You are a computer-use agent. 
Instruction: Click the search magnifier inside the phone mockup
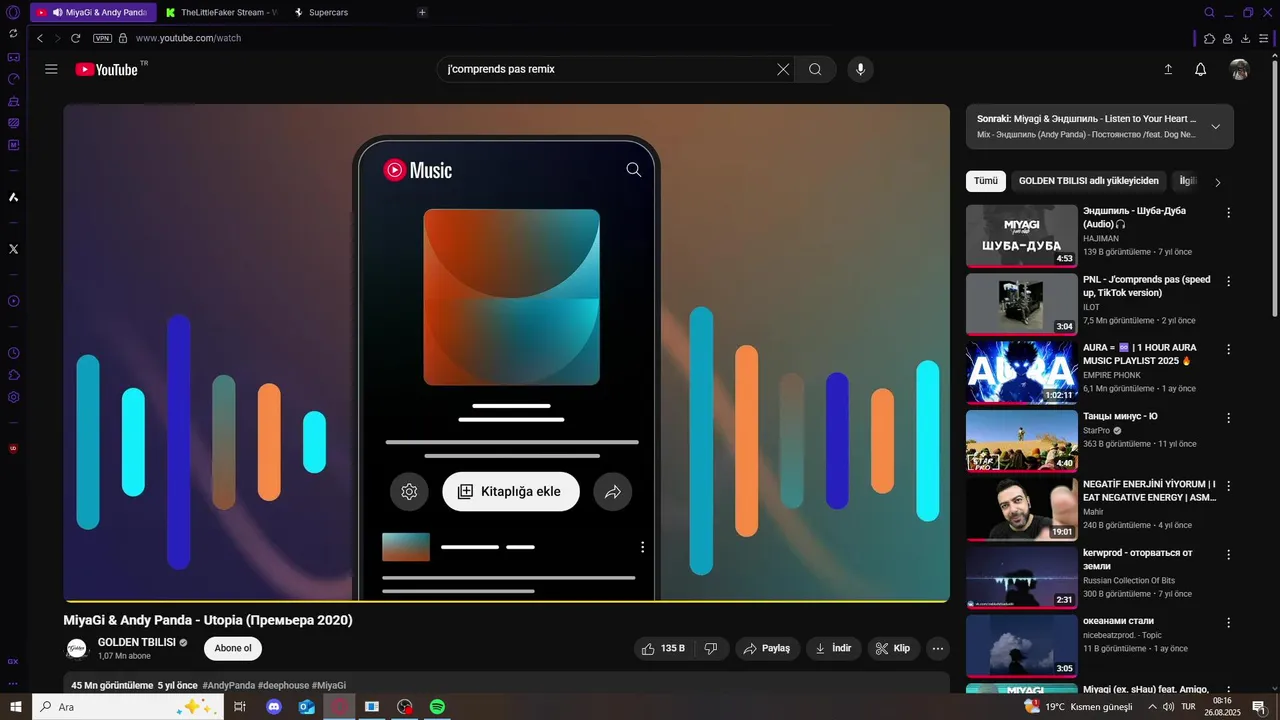point(634,170)
